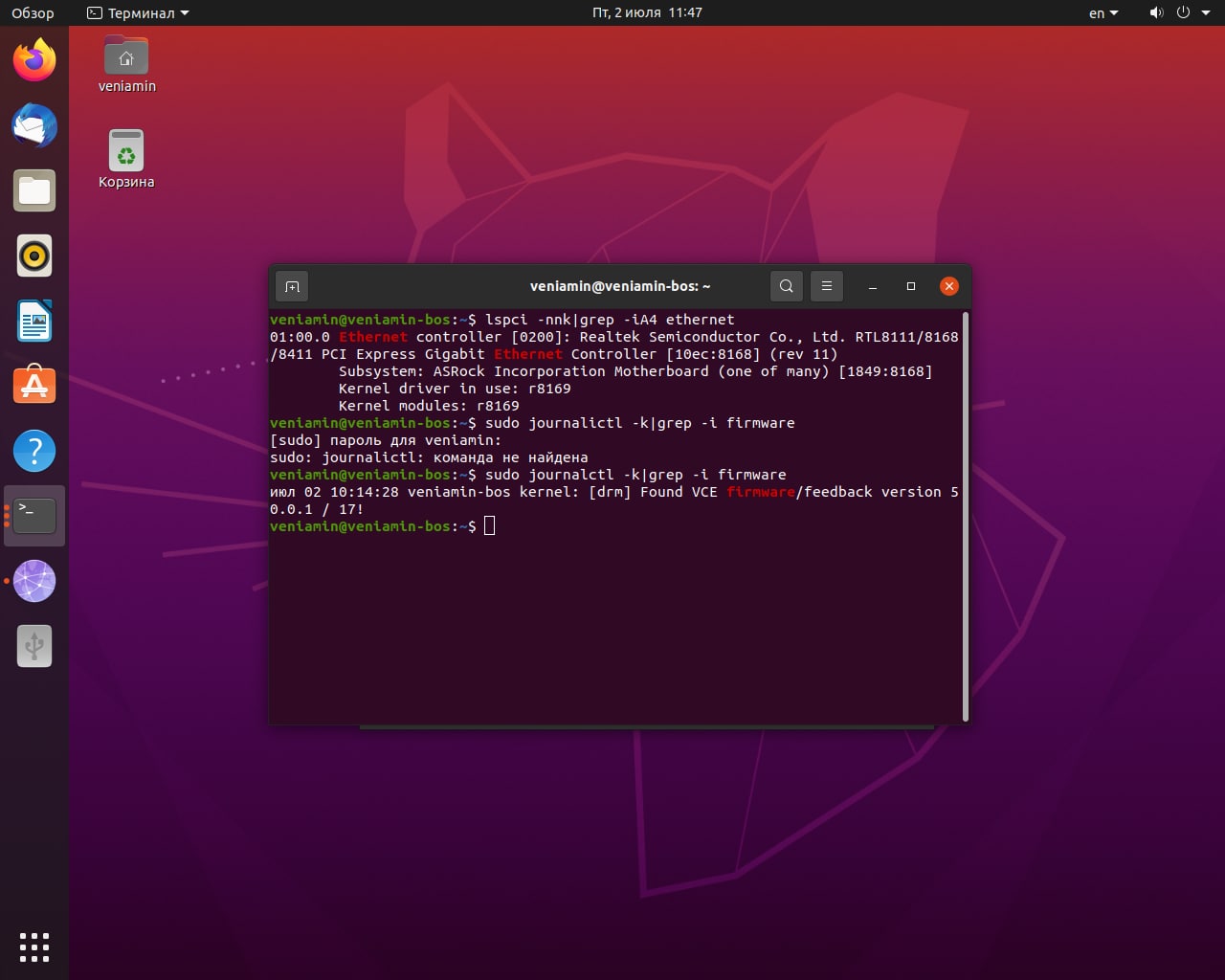Click the Обзор activities button
Screen dimensions: 1225x980
pyautogui.click(x=33, y=13)
